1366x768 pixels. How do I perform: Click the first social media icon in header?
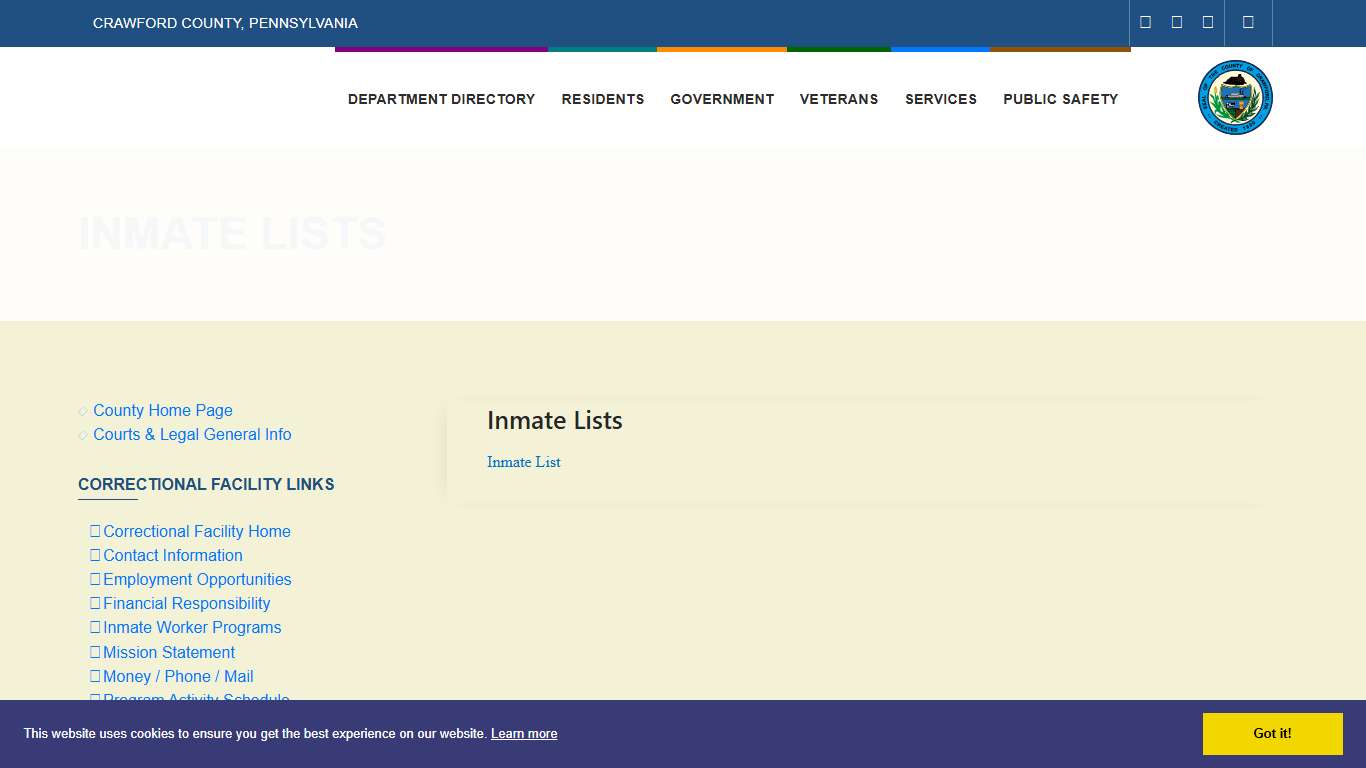click(x=1145, y=22)
